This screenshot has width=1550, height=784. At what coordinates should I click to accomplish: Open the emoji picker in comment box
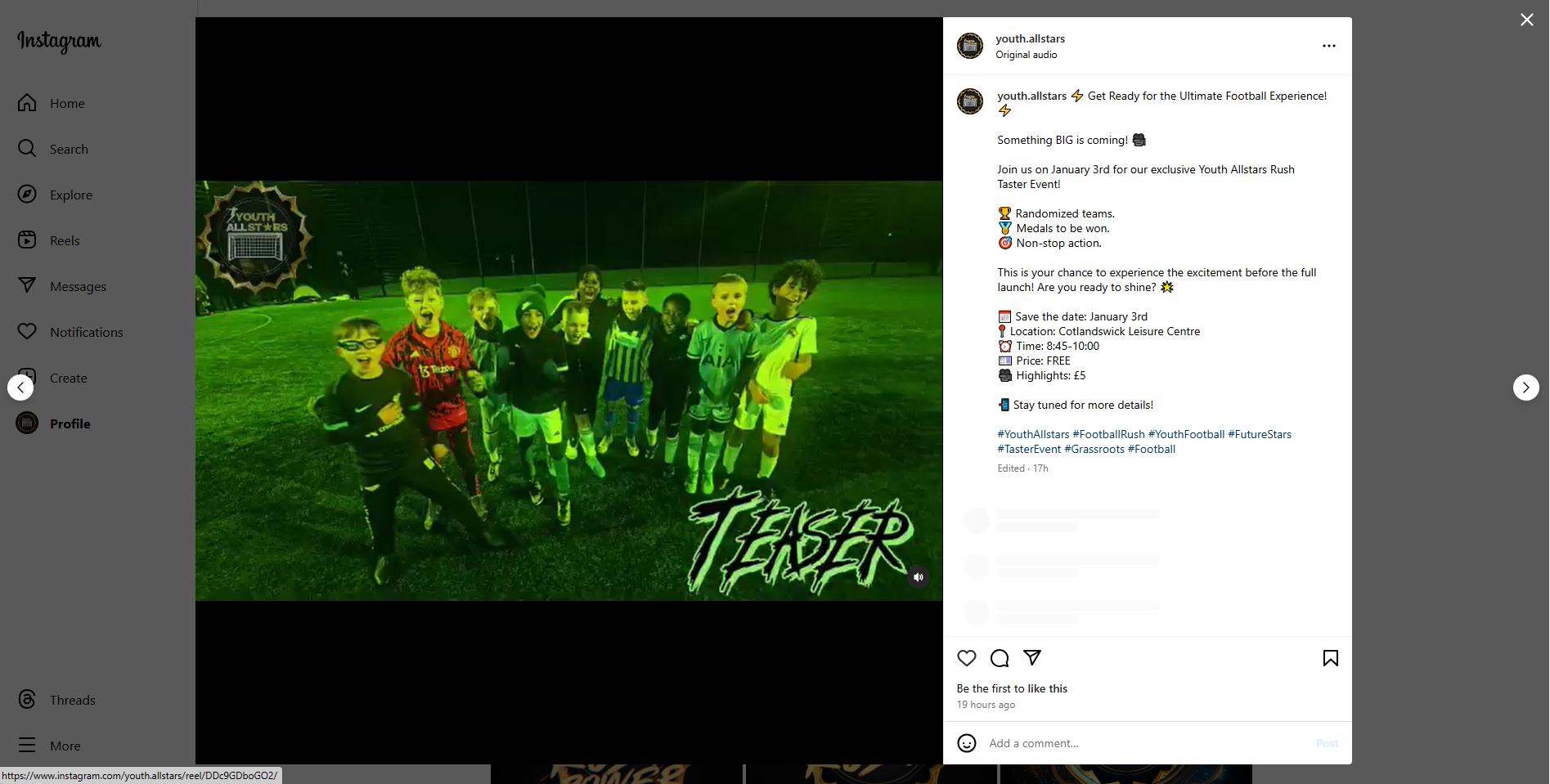pyautogui.click(x=967, y=743)
